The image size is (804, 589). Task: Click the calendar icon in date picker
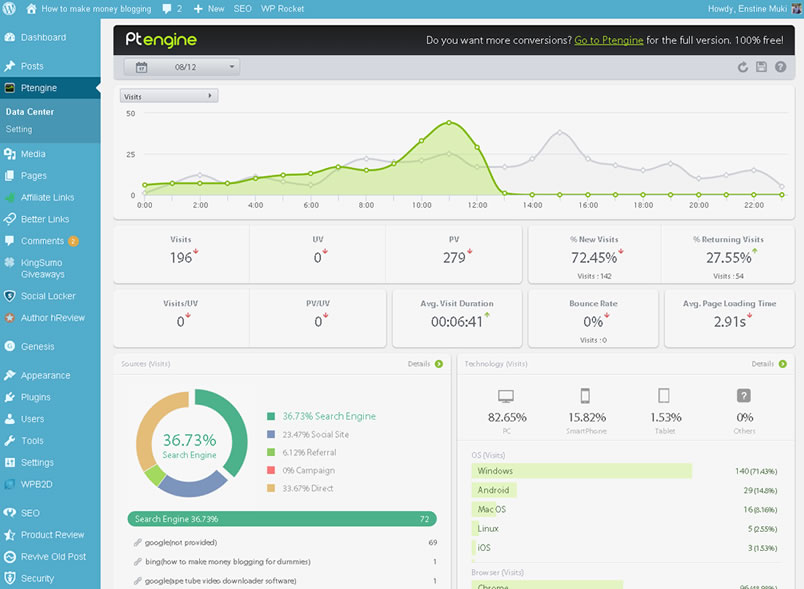pos(142,67)
